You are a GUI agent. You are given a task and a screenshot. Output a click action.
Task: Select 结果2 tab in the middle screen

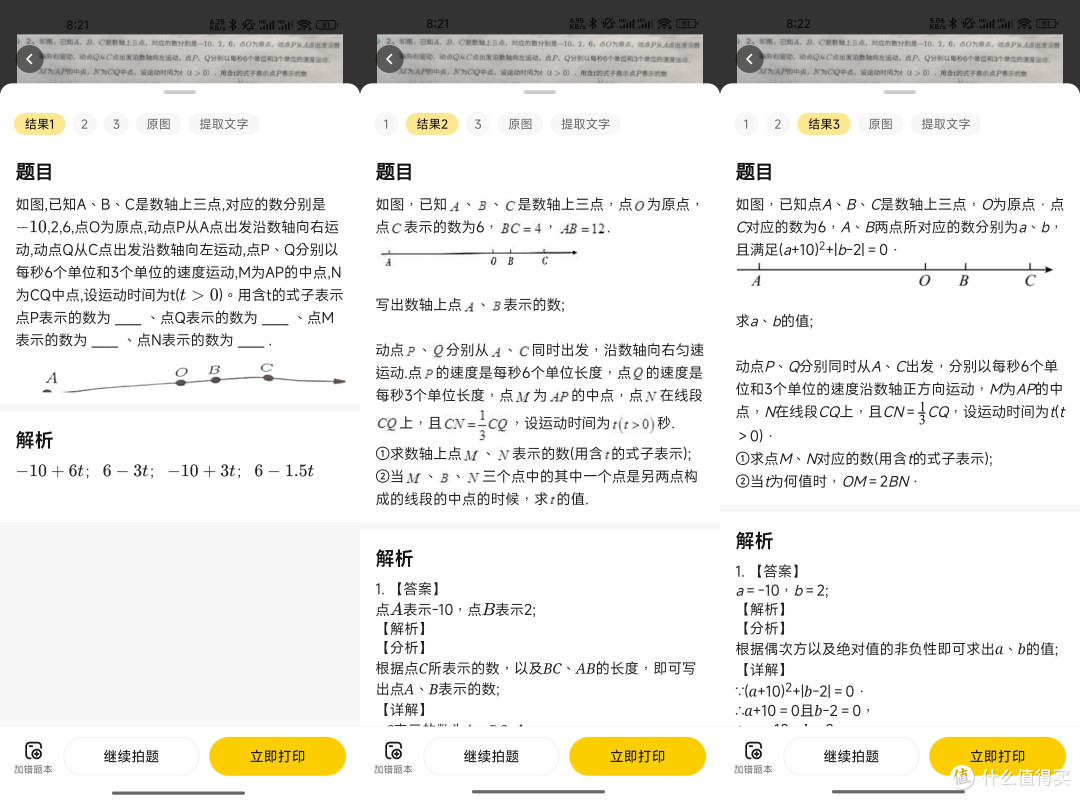click(x=432, y=124)
